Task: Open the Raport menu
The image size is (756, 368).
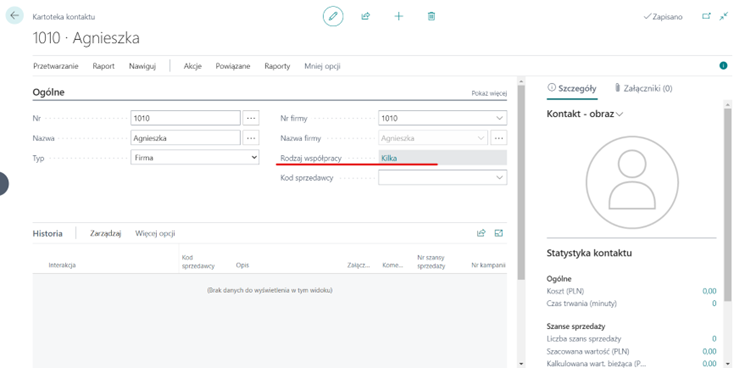Action: click(103, 66)
